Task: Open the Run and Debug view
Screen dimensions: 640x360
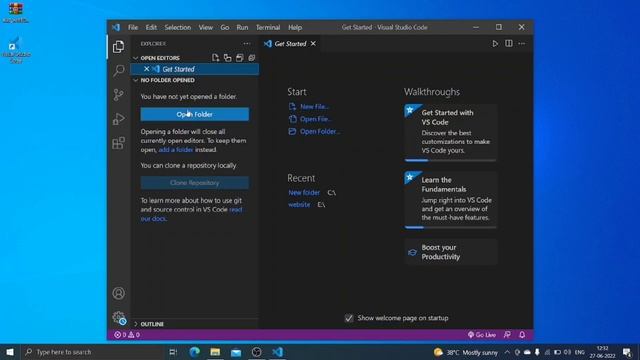Action: click(118, 119)
